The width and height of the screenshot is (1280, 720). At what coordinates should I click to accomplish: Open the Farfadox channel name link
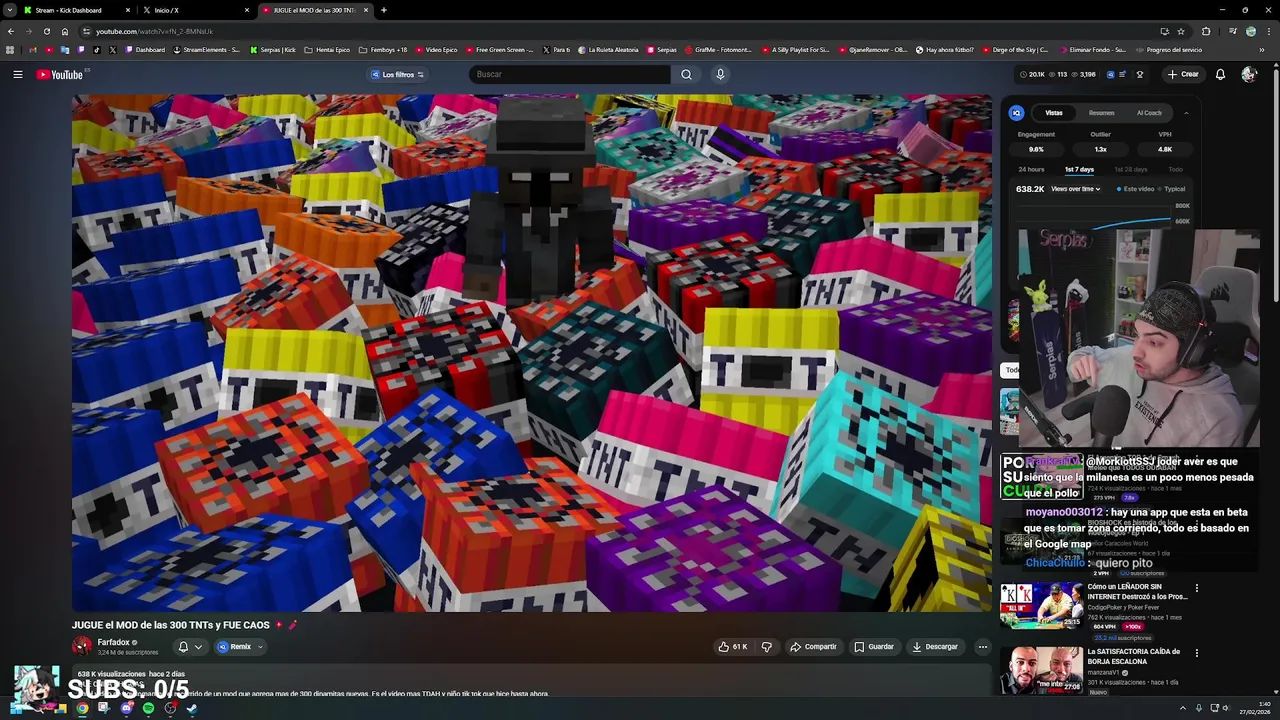pyautogui.click(x=113, y=642)
